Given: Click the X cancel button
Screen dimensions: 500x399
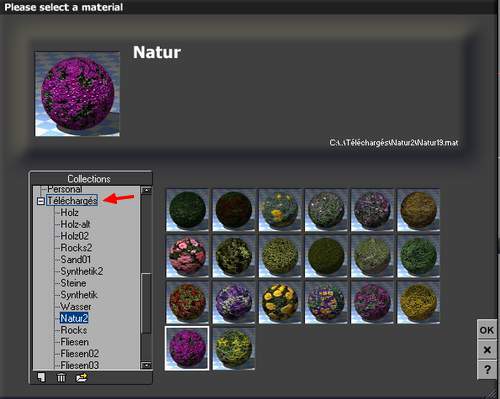Looking at the screenshot, I should point(487,350).
